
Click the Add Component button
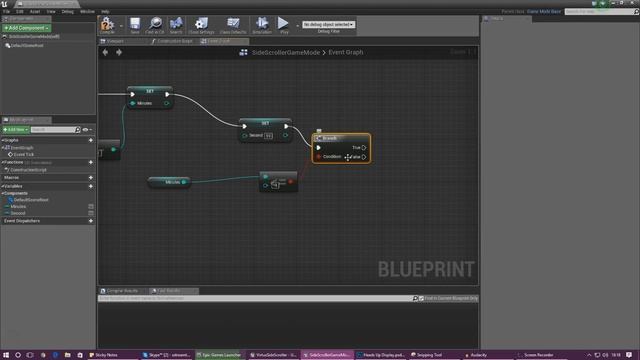pos(27,28)
